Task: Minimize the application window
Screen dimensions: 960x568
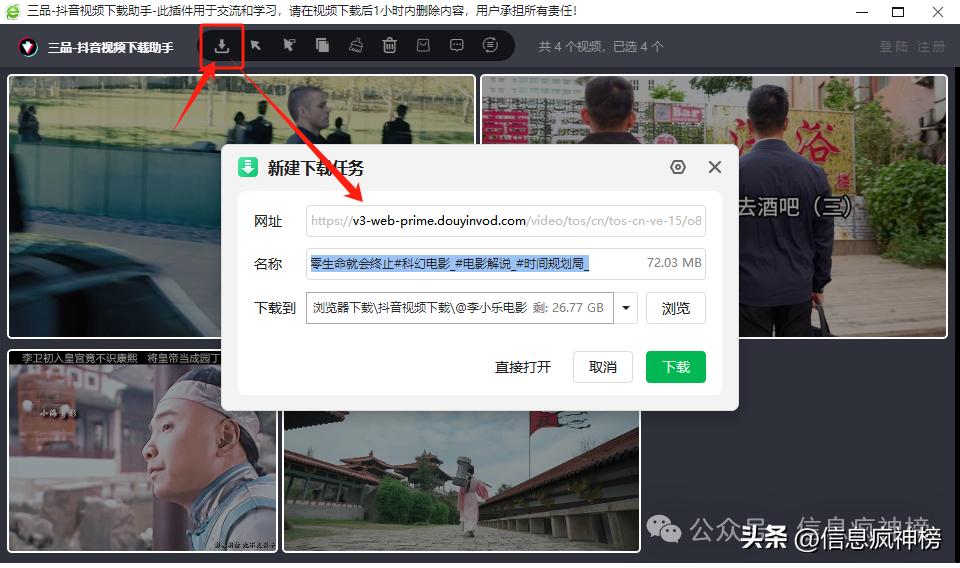Action: click(x=862, y=12)
